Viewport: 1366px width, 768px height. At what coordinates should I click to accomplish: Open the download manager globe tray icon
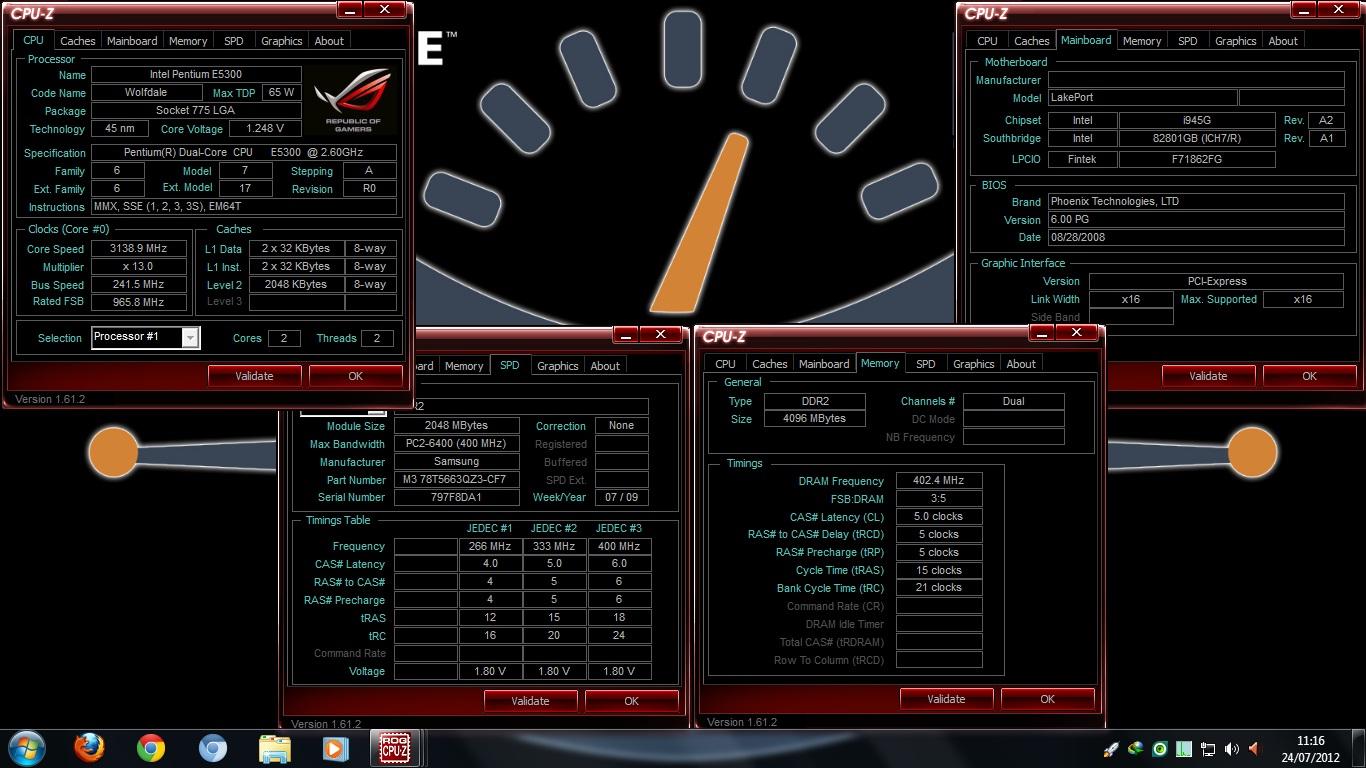pos(1135,748)
